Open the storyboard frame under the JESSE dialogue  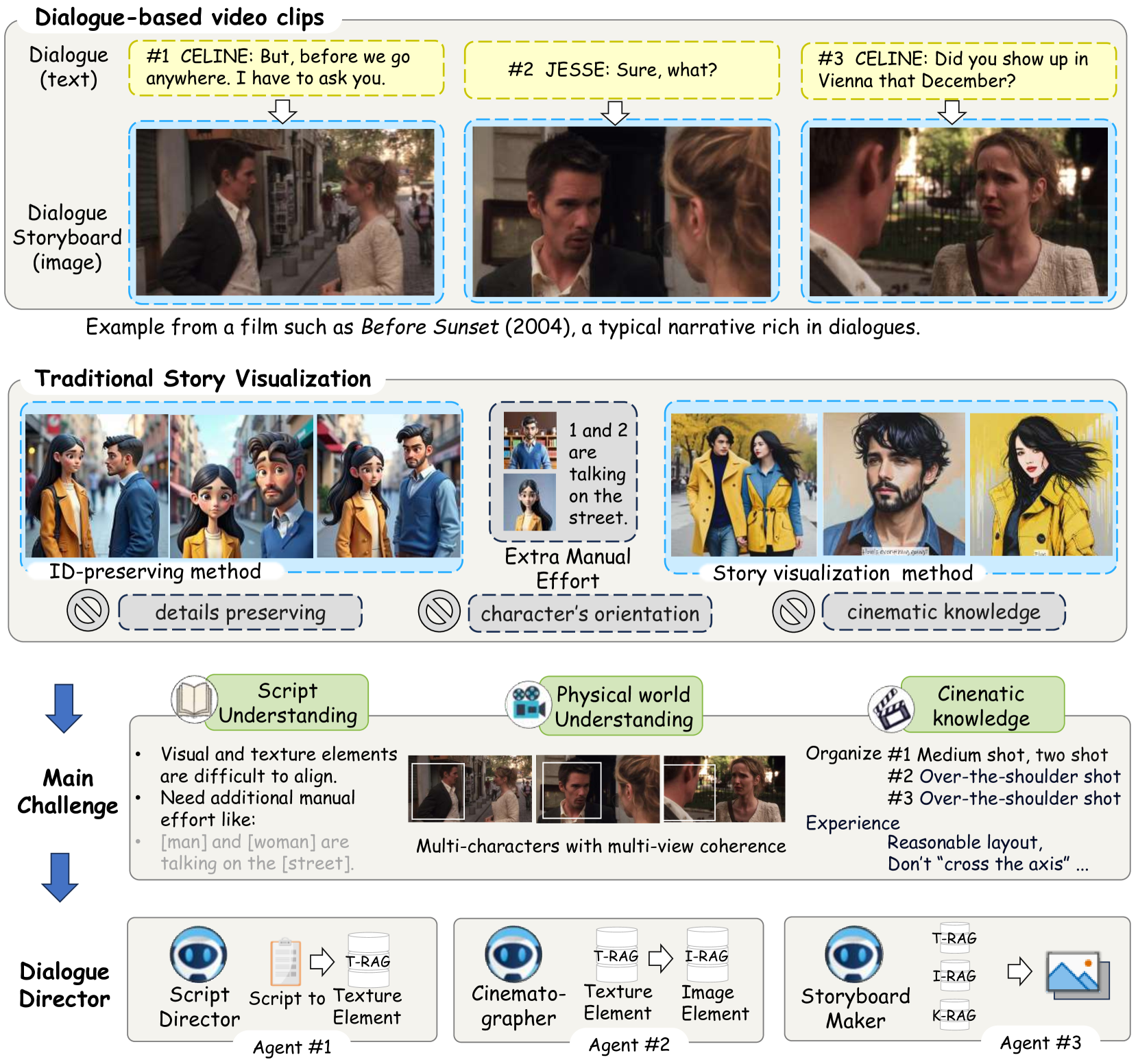622,212
